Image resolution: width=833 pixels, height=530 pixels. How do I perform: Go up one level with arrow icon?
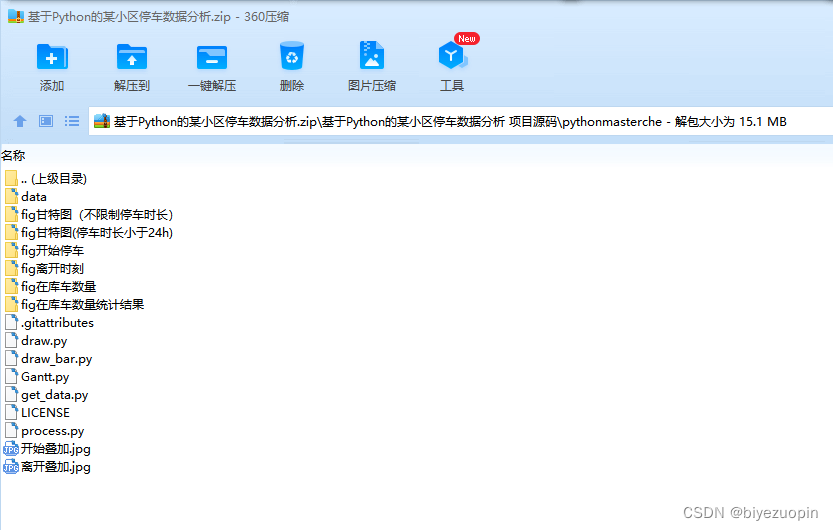20,122
